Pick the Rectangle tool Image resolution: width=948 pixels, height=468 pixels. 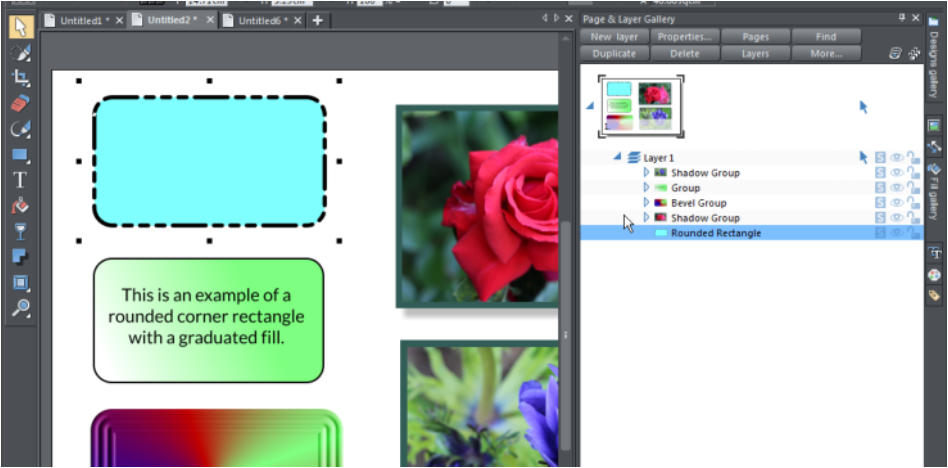(20, 155)
